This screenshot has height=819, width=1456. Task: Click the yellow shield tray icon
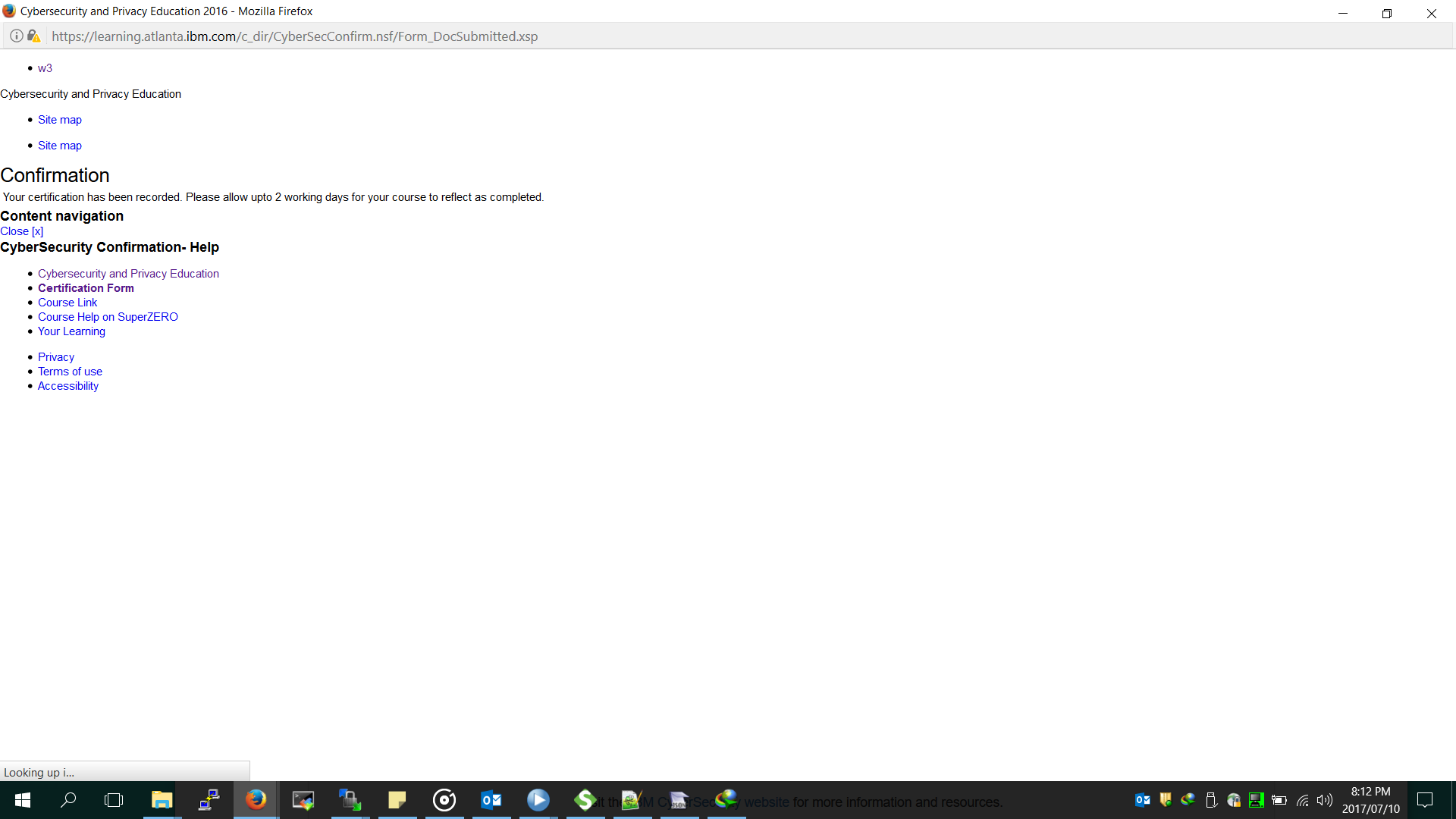coord(1166,800)
